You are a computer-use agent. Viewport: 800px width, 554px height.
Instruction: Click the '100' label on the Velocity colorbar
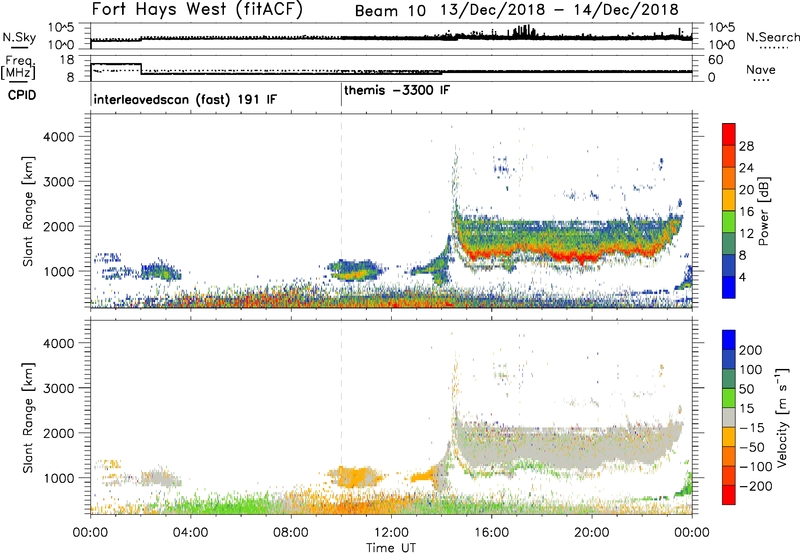pos(751,370)
